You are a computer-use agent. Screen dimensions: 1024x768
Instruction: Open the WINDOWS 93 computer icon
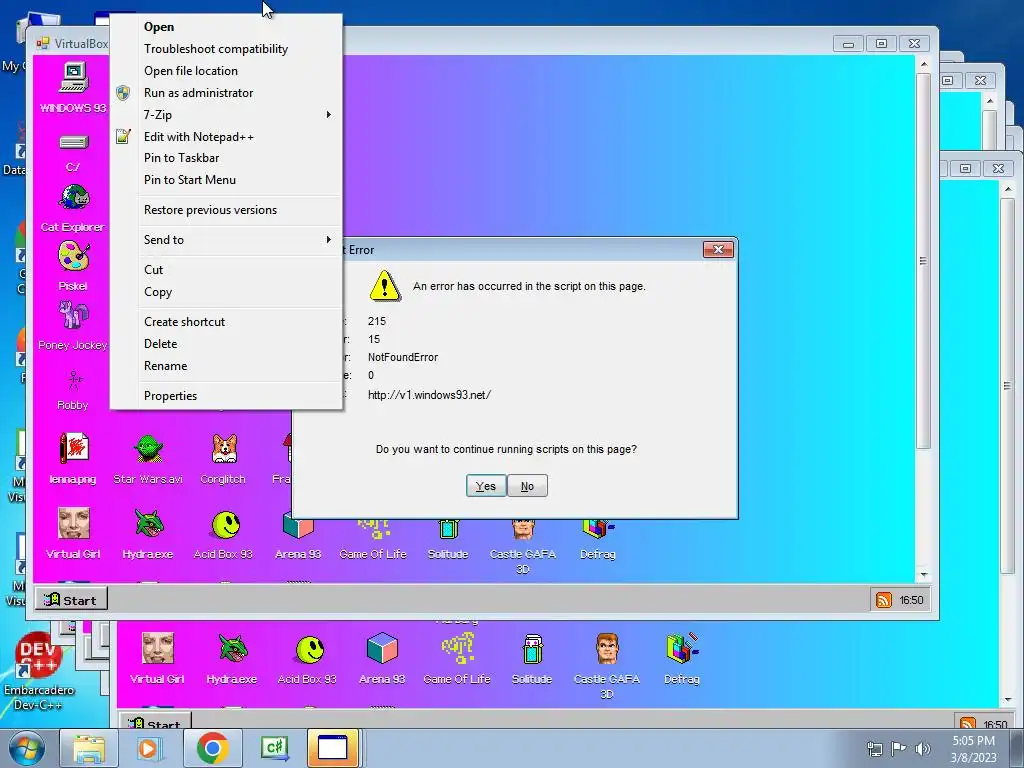click(x=73, y=78)
